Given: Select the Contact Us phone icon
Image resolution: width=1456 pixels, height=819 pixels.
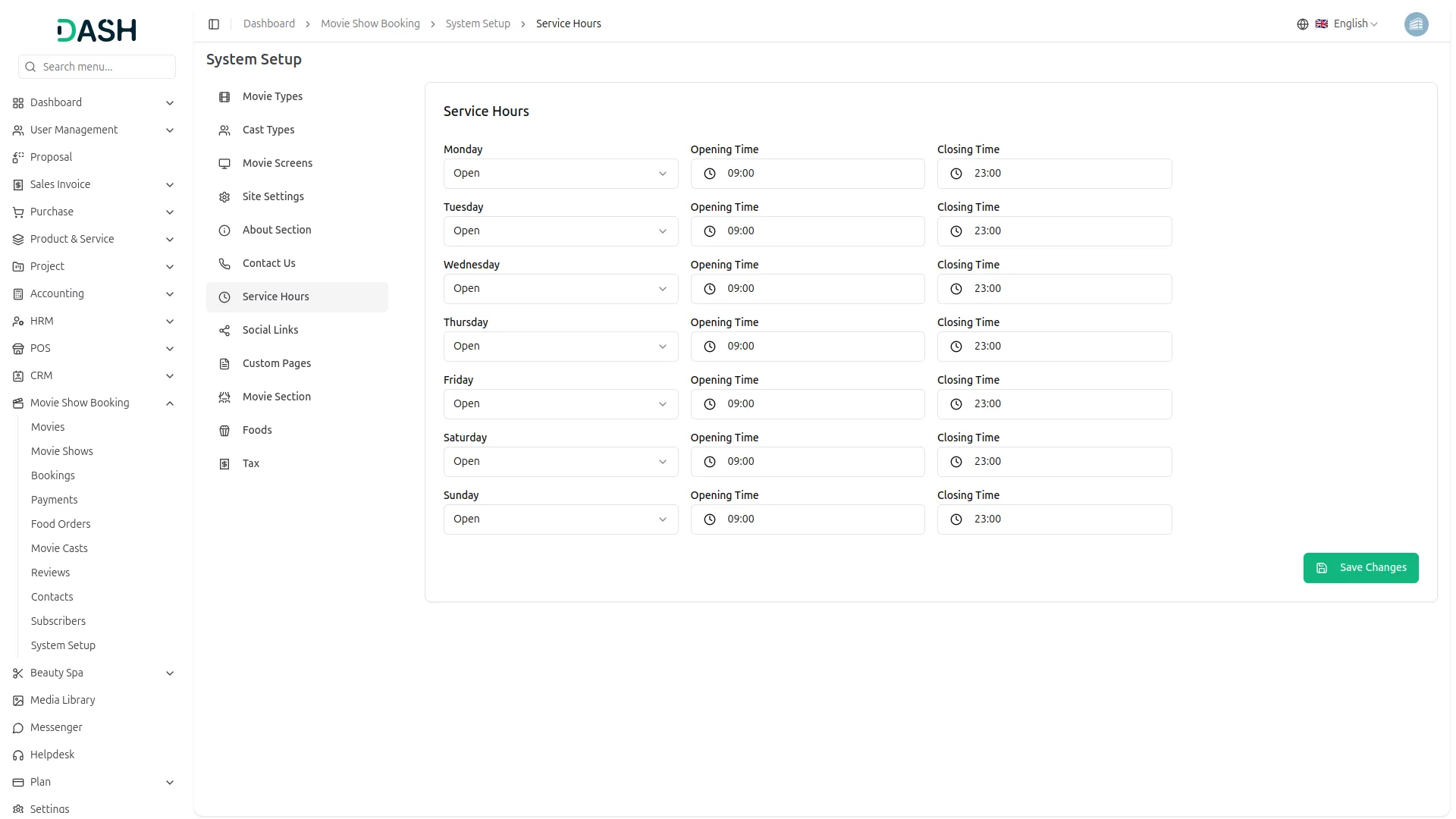Looking at the screenshot, I should [224, 263].
